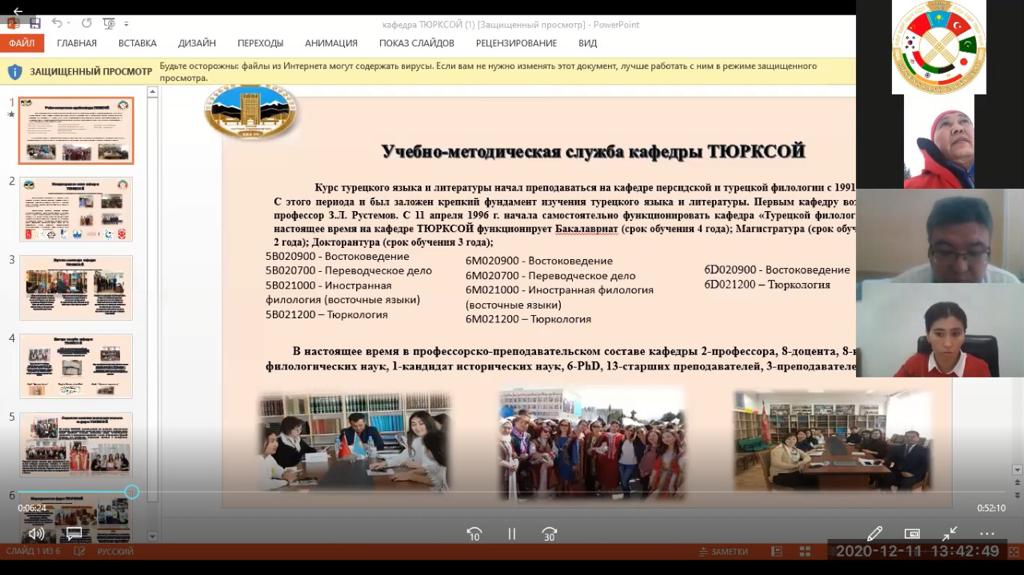
Task: Open the ФАЙЛ menu
Action: click(x=21, y=43)
